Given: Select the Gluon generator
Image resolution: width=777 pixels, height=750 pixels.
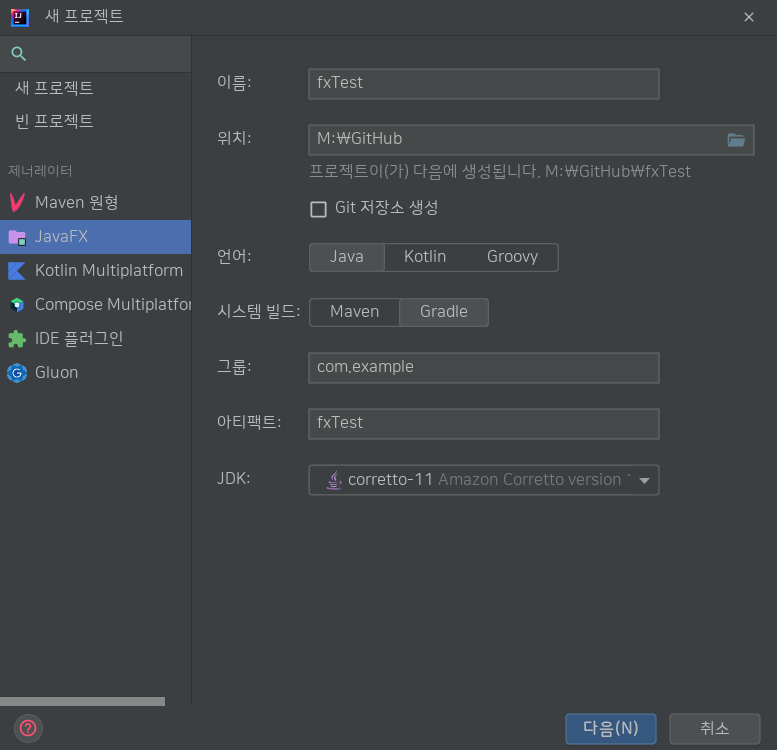Looking at the screenshot, I should point(95,373).
